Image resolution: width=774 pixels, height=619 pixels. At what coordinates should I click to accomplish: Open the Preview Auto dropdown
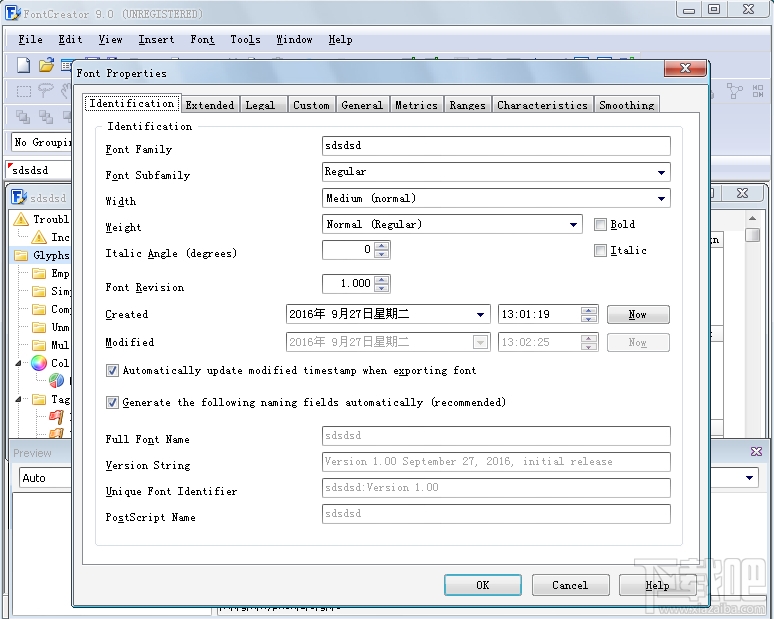click(x=45, y=478)
